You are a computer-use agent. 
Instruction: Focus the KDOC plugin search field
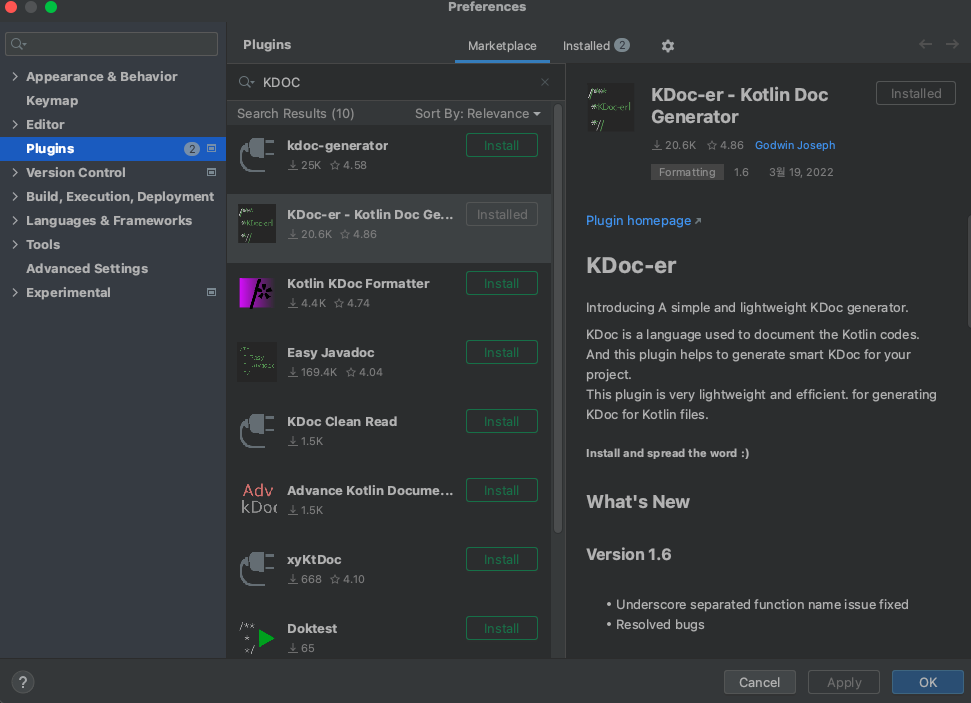[x=396, y=82]
